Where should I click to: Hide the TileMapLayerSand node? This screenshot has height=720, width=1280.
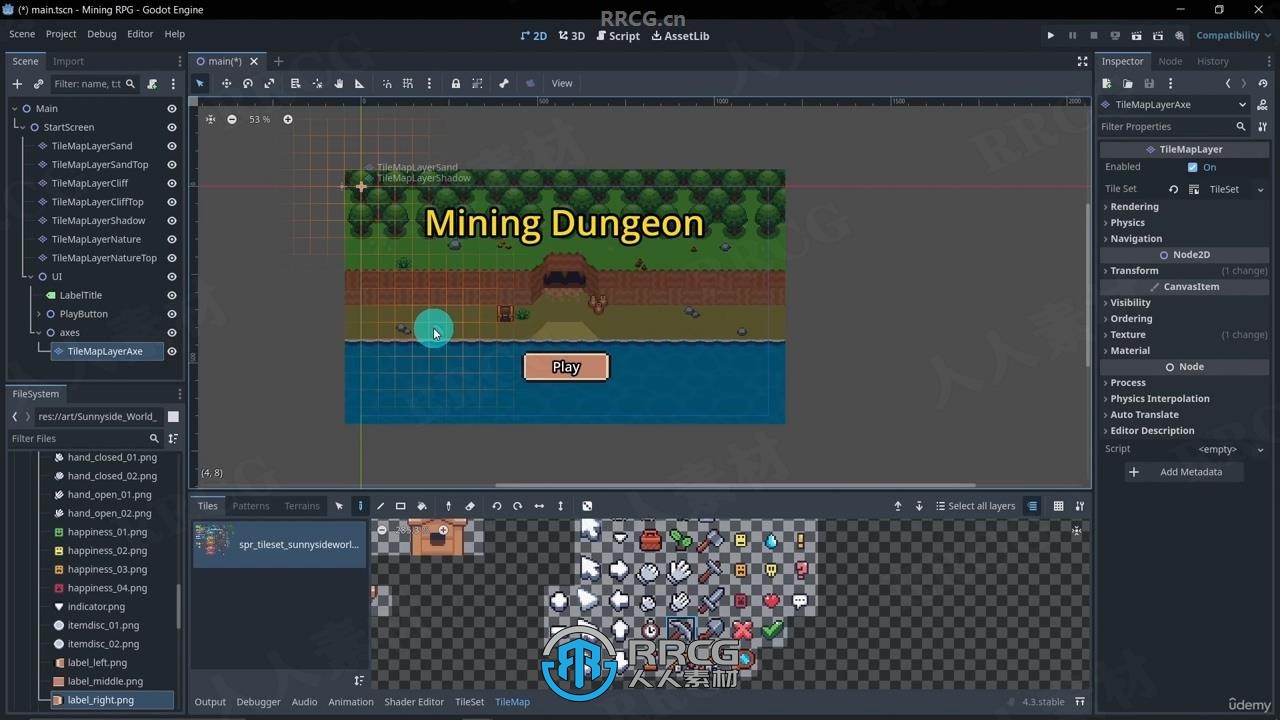point(172,146)
